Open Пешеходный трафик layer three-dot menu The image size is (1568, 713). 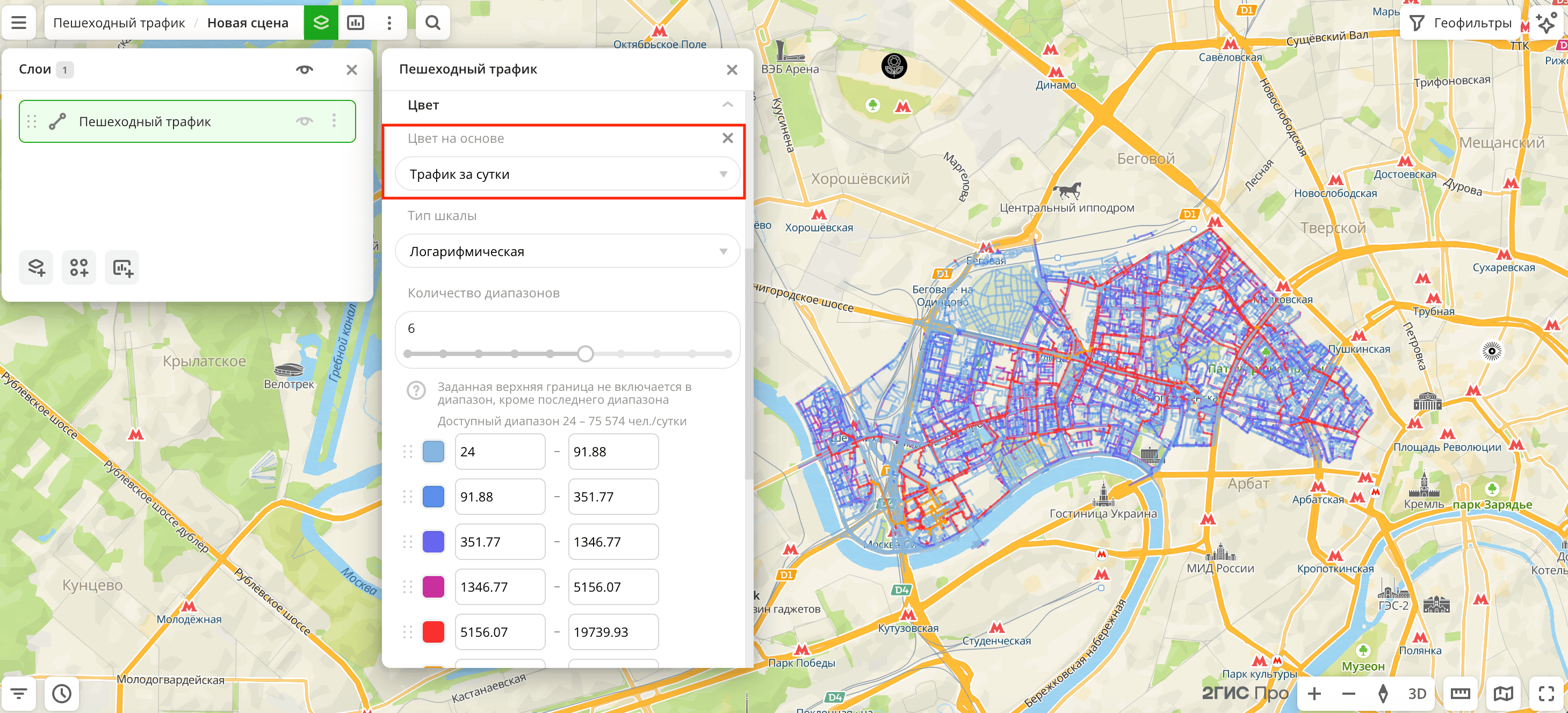(x=334, y=121)
